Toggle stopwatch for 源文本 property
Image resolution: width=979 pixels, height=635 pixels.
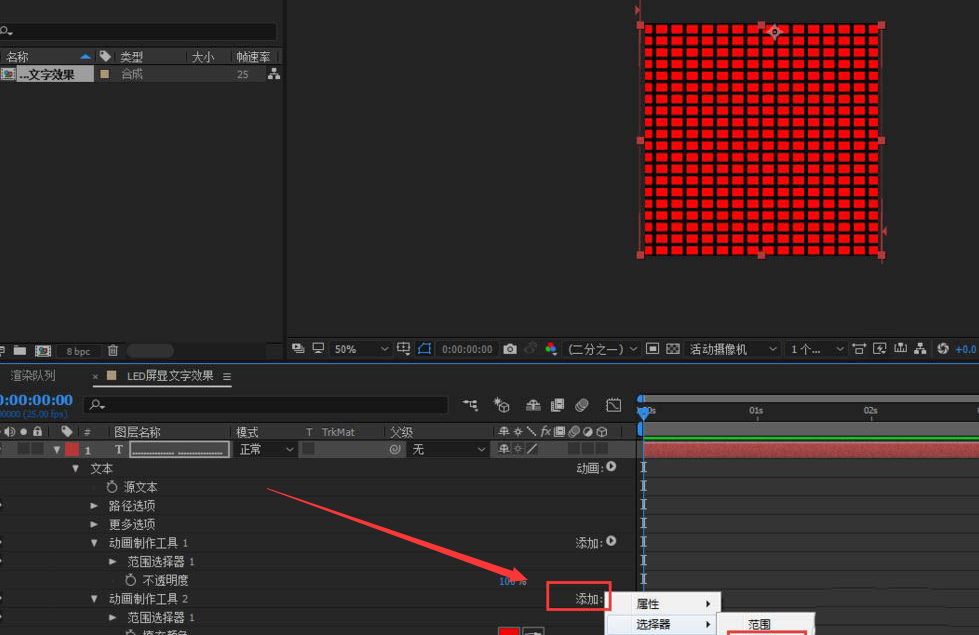(113, 487)
